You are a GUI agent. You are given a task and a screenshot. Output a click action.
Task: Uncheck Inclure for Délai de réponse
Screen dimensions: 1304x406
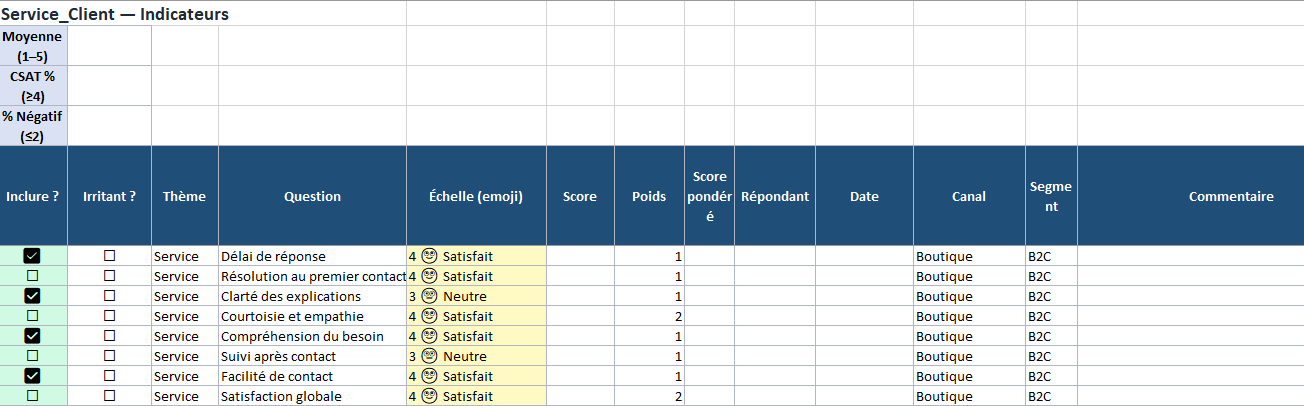point(32,256)
